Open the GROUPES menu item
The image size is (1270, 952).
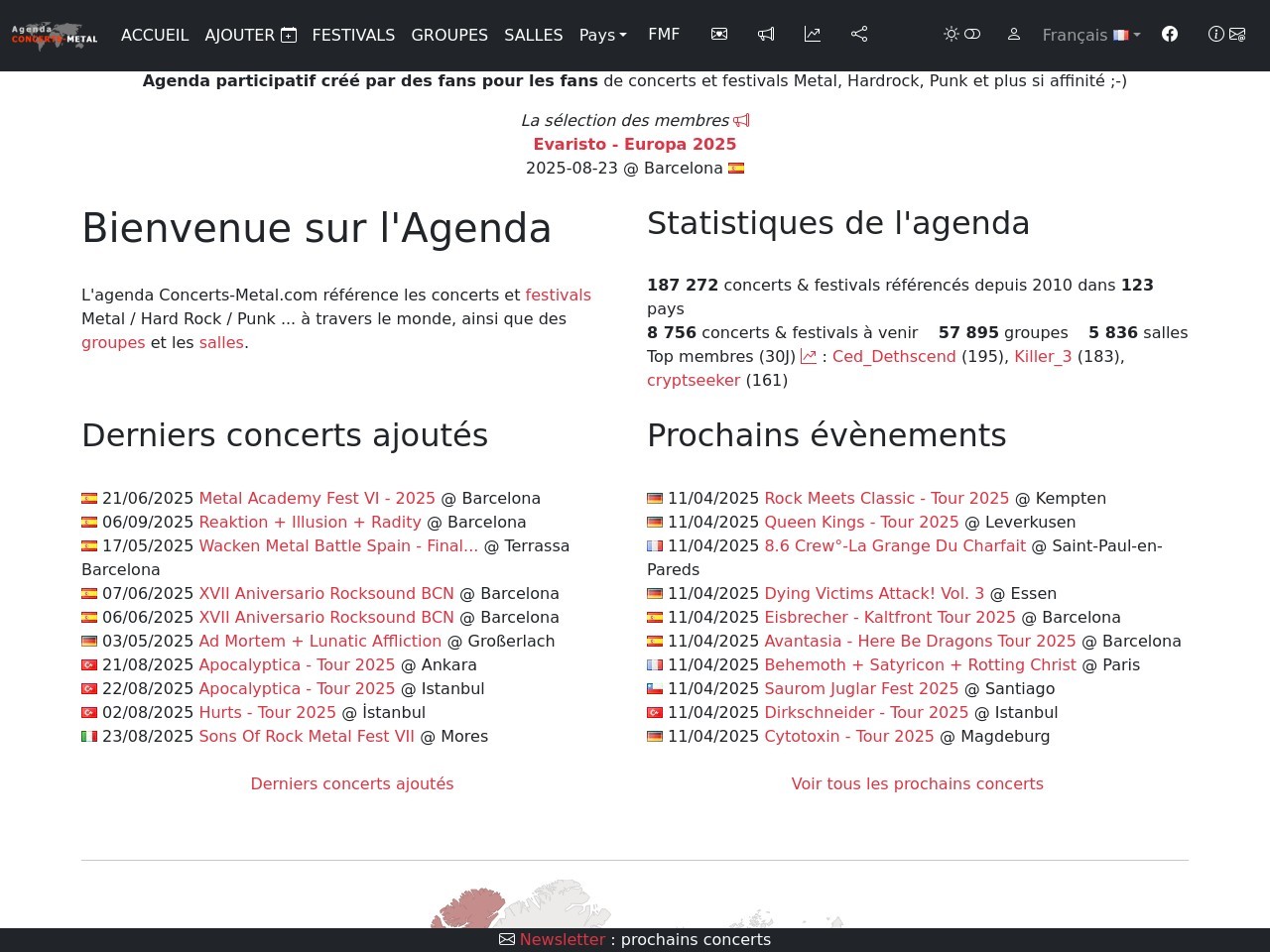pyautogui.click(x=449, y=35)
